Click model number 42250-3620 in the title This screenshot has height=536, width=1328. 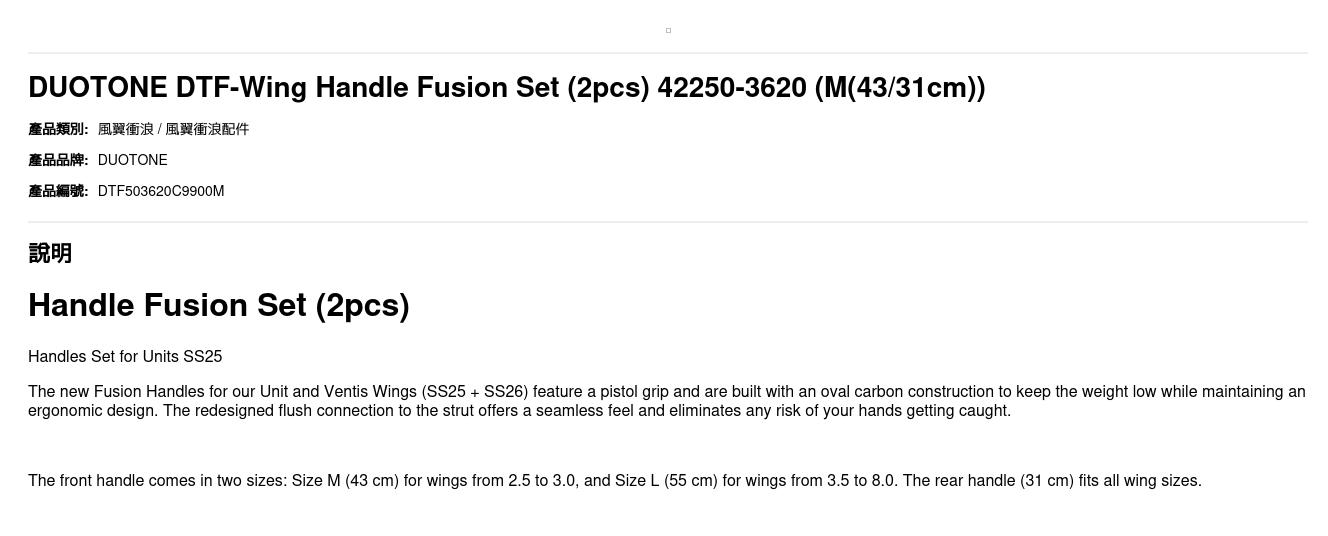tap(731, 88)
